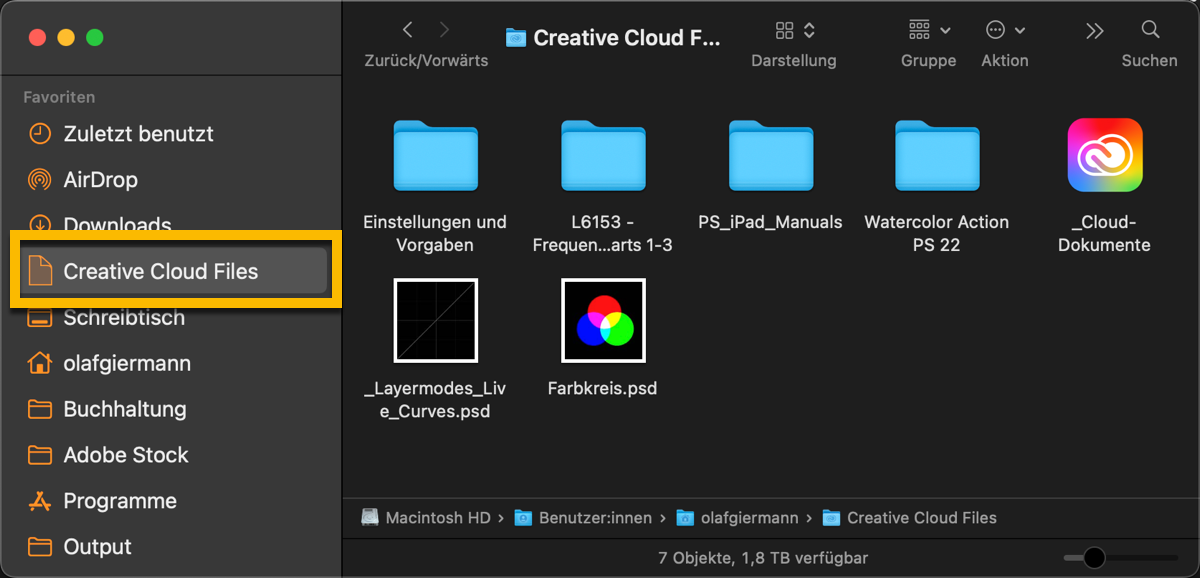Click the desktop icon beside Schreibtisch

coord(39,319)
